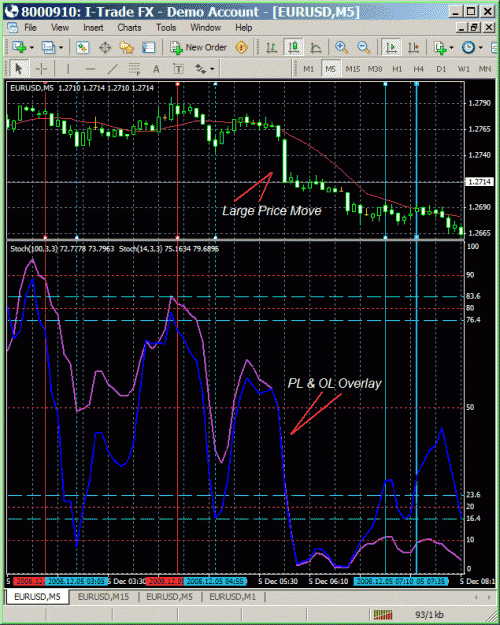Toggle the M5 timeframe button

(331, 69)
